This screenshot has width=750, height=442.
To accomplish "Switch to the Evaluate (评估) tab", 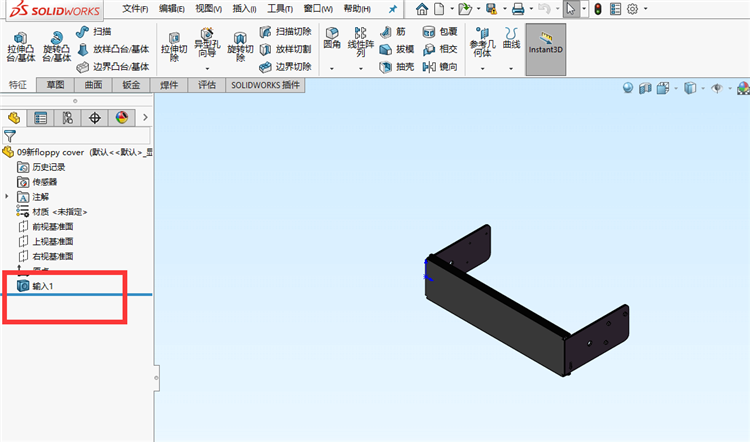I will coord(207,85).
